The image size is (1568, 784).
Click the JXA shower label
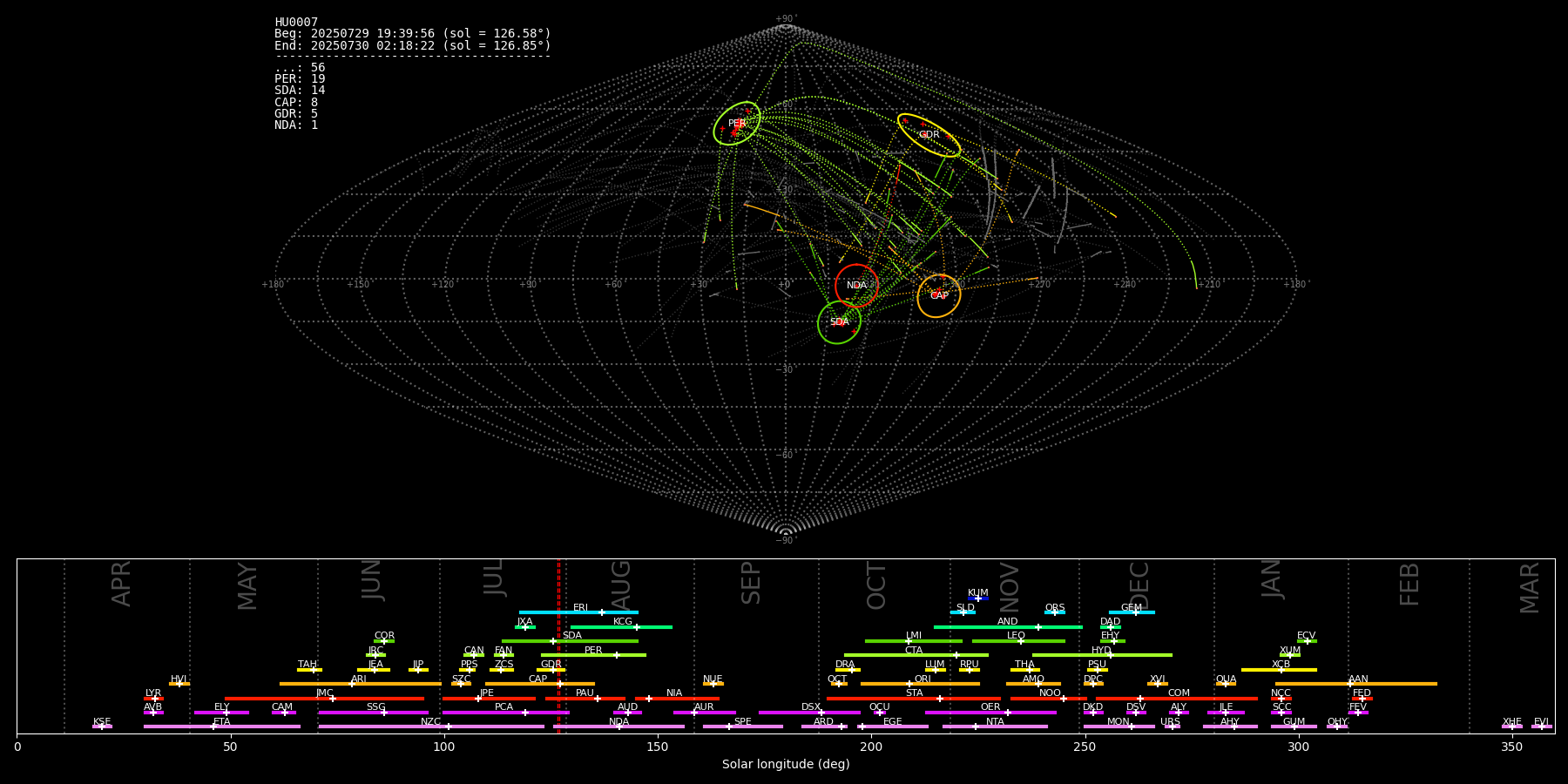524,622
